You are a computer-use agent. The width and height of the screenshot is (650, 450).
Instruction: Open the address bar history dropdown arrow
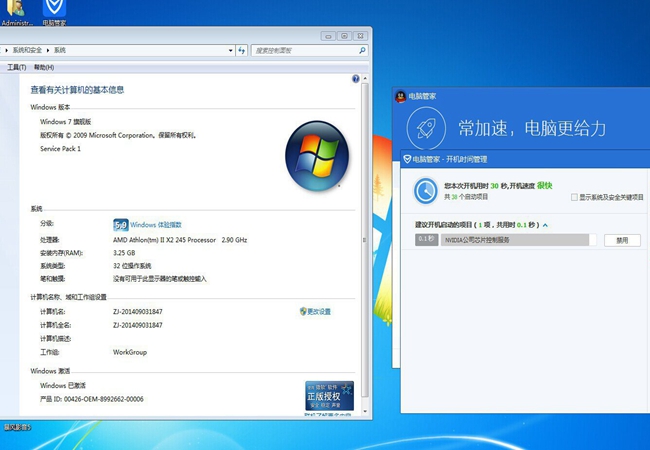pos(230,51)
